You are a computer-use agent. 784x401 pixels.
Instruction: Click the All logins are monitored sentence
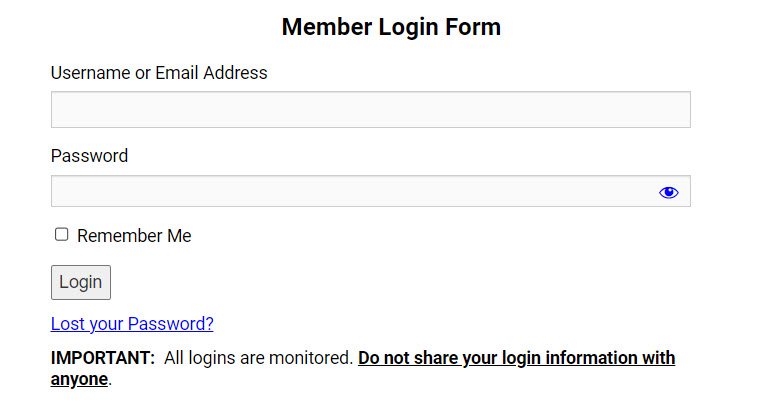tap(259, 358)
